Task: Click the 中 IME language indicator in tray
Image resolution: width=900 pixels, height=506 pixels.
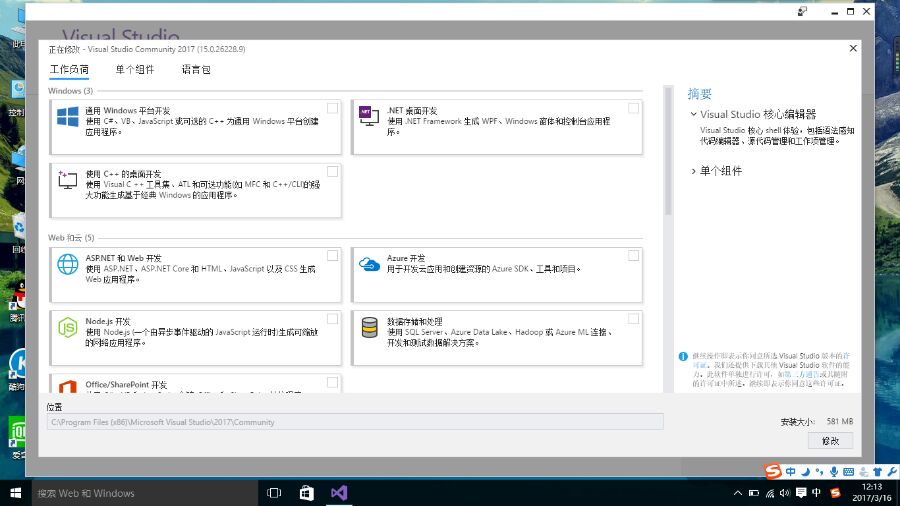Action: [x=816, y=493]
